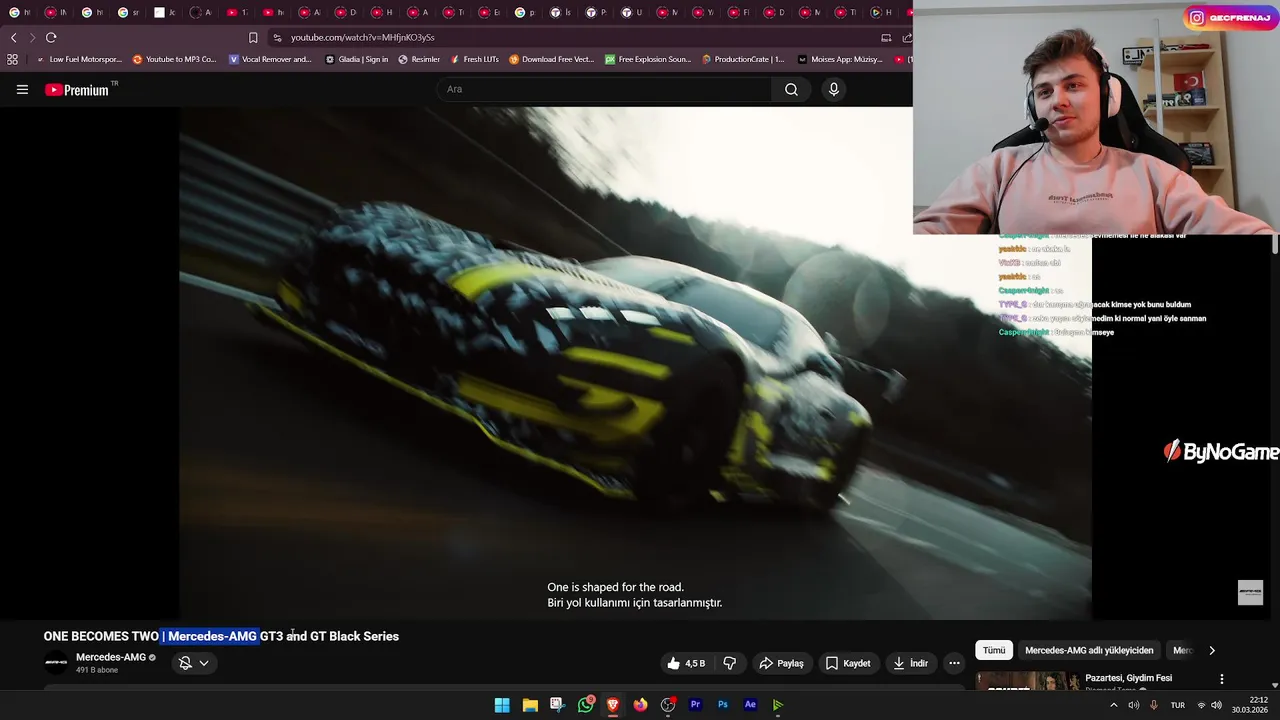Screen dimensions: 1280x720
Task: Toggle notification bell for Mercedes-AMG channel
Action: (185, 663)
